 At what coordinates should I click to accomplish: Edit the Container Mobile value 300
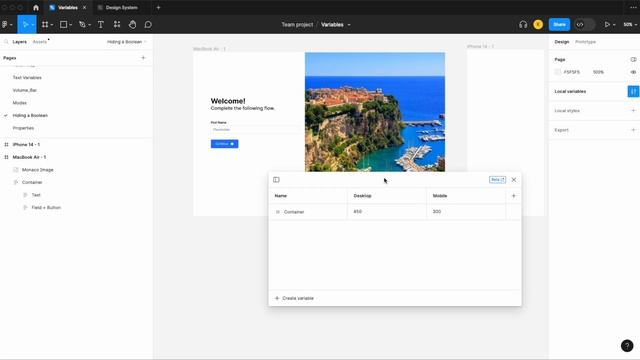(x=466, y=212)
